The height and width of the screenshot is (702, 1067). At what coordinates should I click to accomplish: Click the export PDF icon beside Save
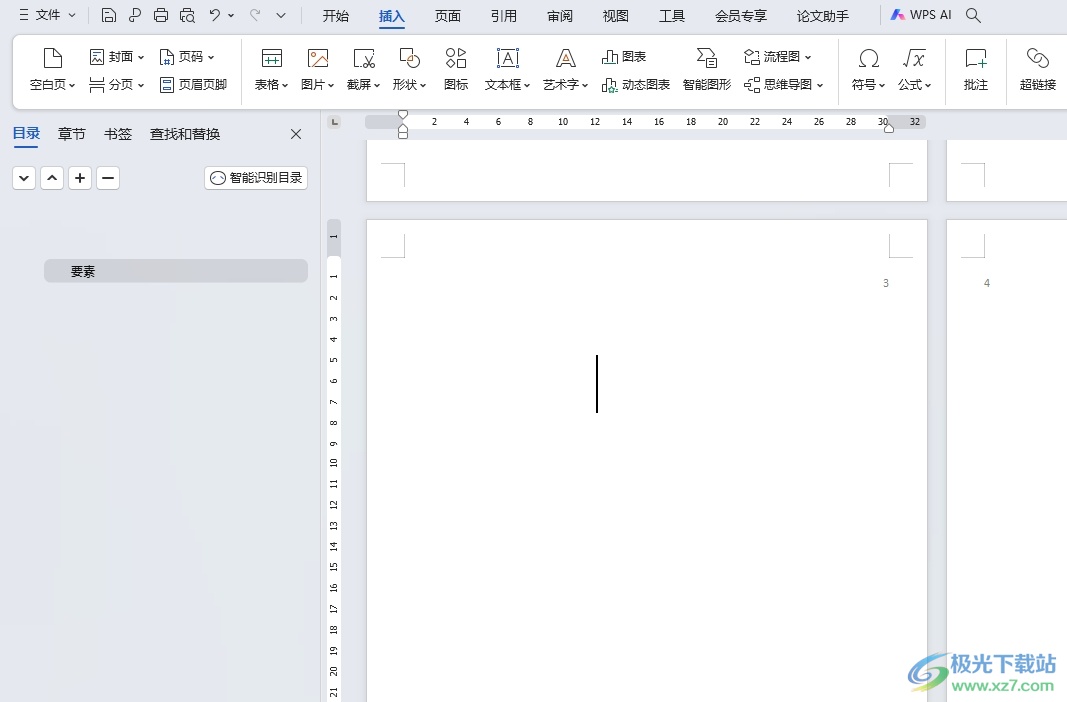(x=135, y=15)
